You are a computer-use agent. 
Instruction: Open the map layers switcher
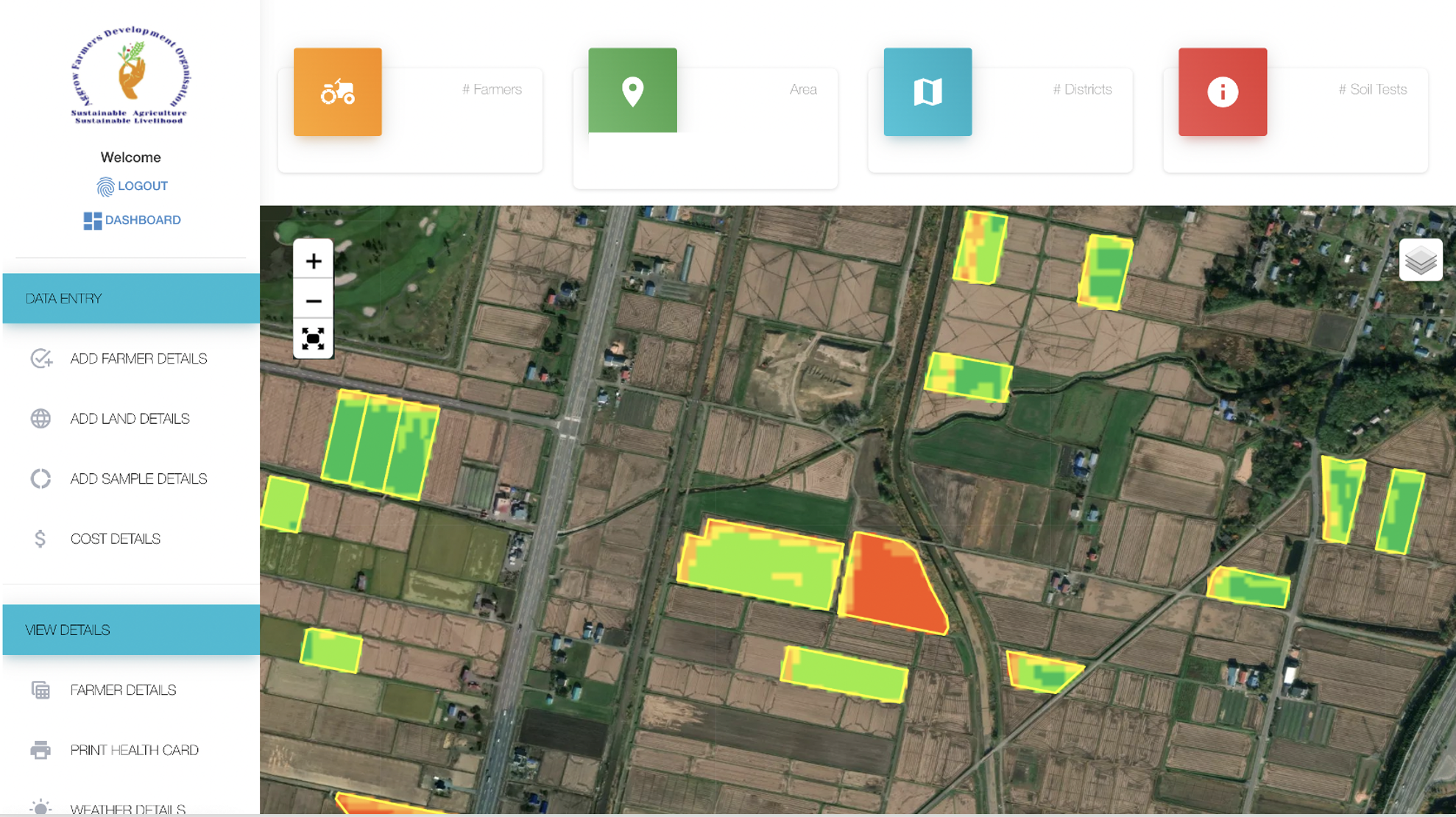pos(1420,260)
